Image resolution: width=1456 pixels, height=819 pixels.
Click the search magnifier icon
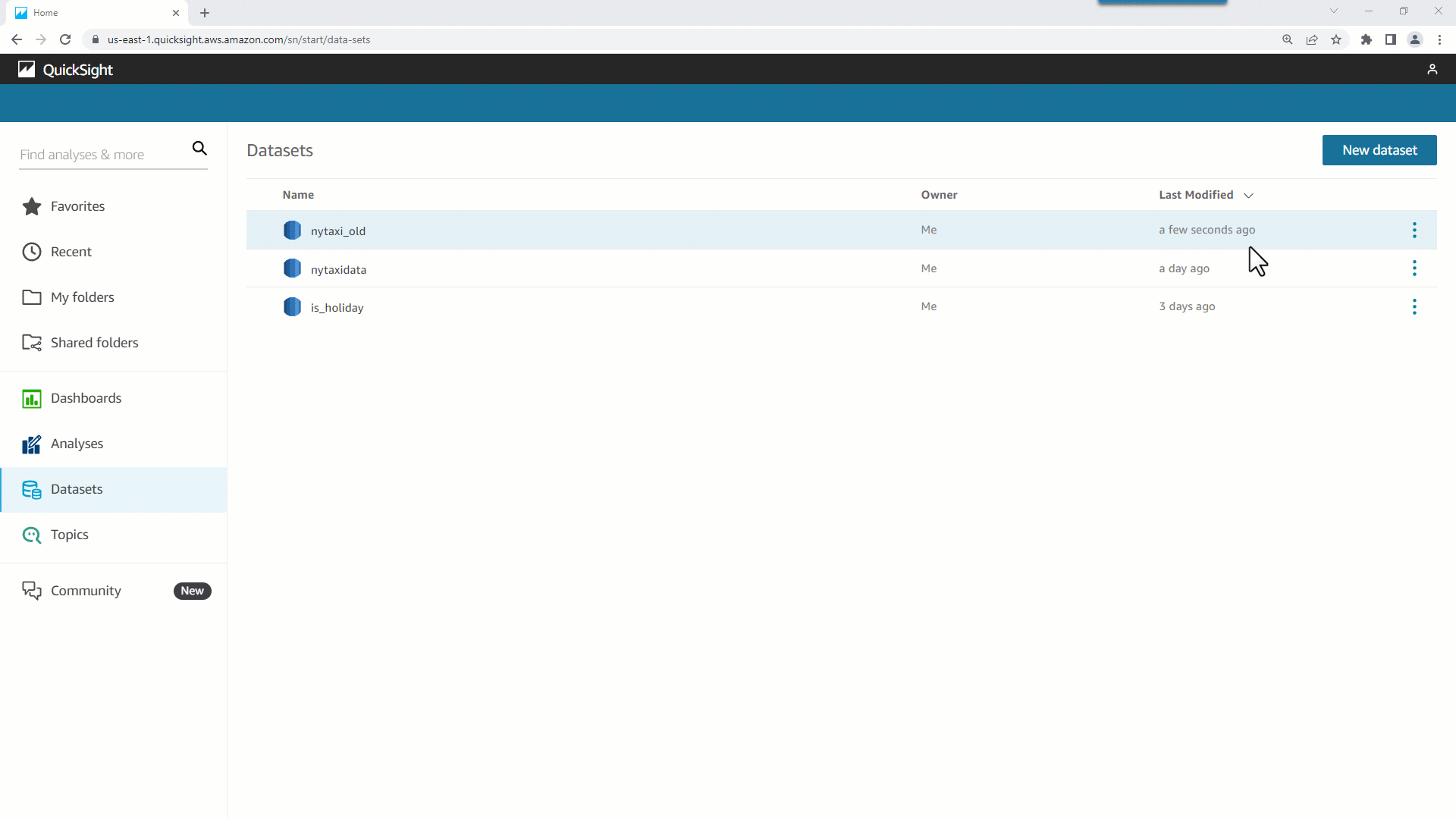[199, 148]
